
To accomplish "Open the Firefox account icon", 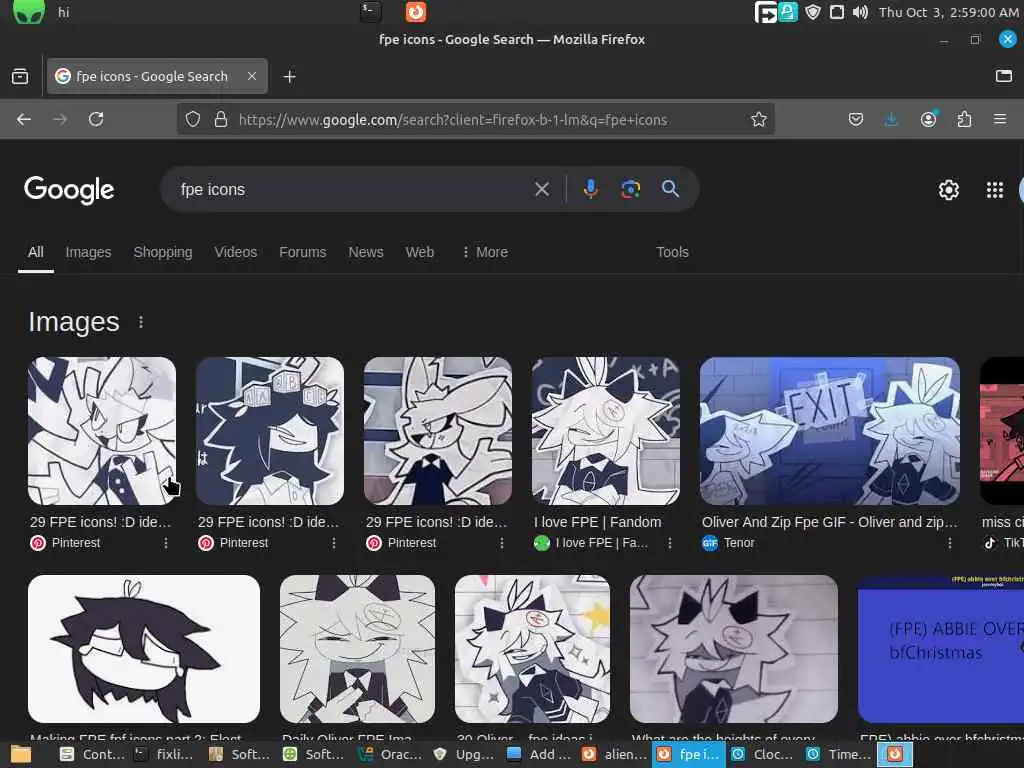I will click(928, 119).
